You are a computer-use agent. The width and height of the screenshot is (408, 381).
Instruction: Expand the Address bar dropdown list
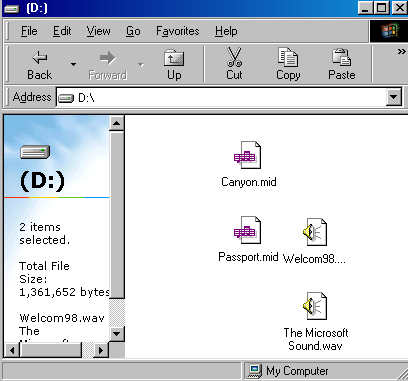394,97
